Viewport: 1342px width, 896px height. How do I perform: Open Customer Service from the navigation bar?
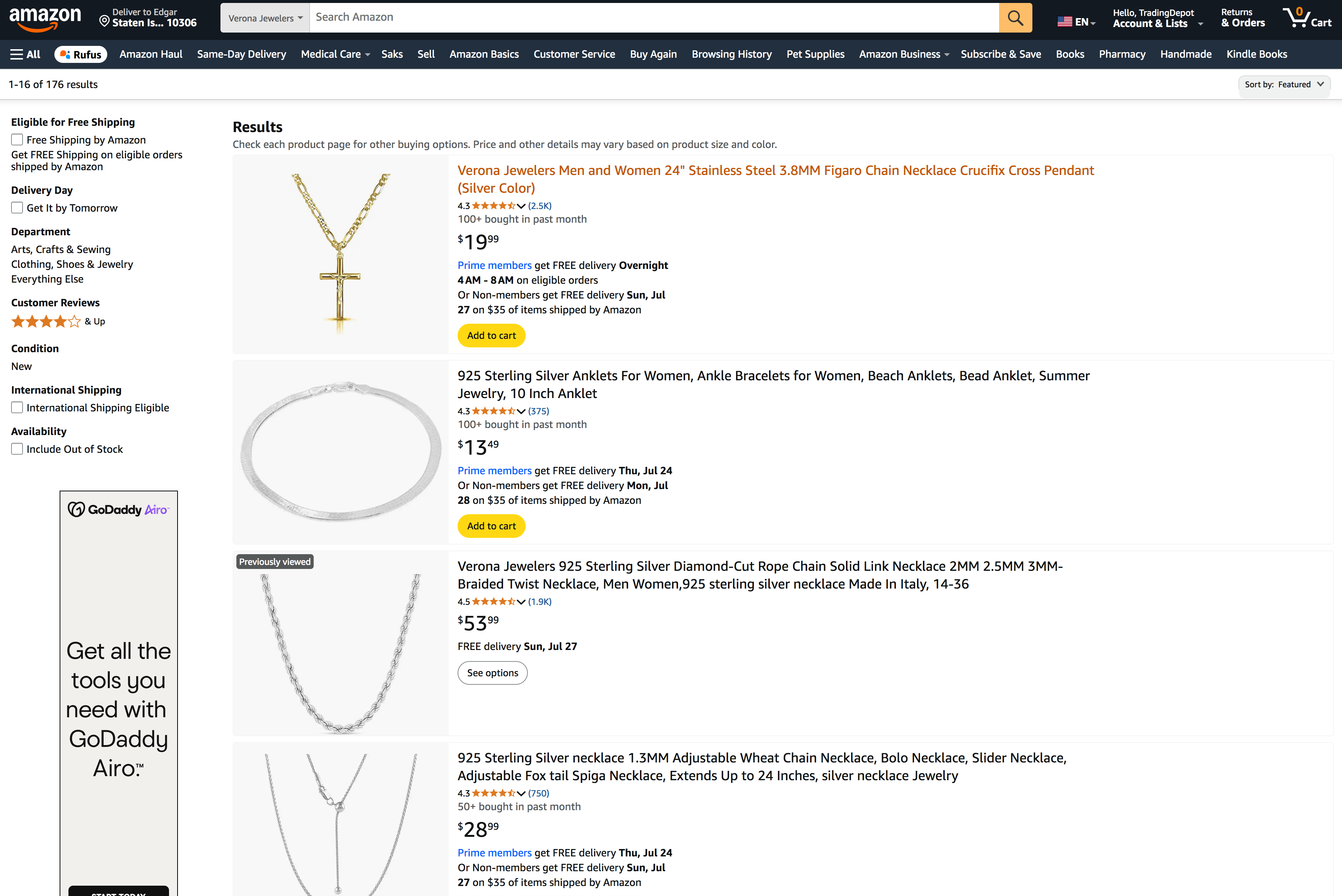tap(574, 54)
